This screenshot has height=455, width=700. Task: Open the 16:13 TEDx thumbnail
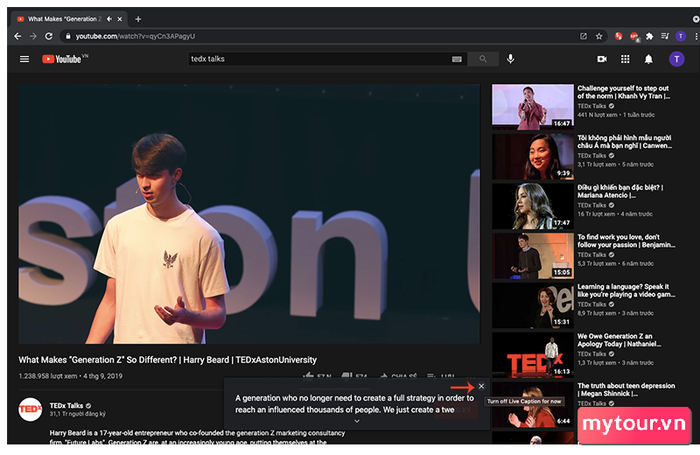click(x=533, y=355)
